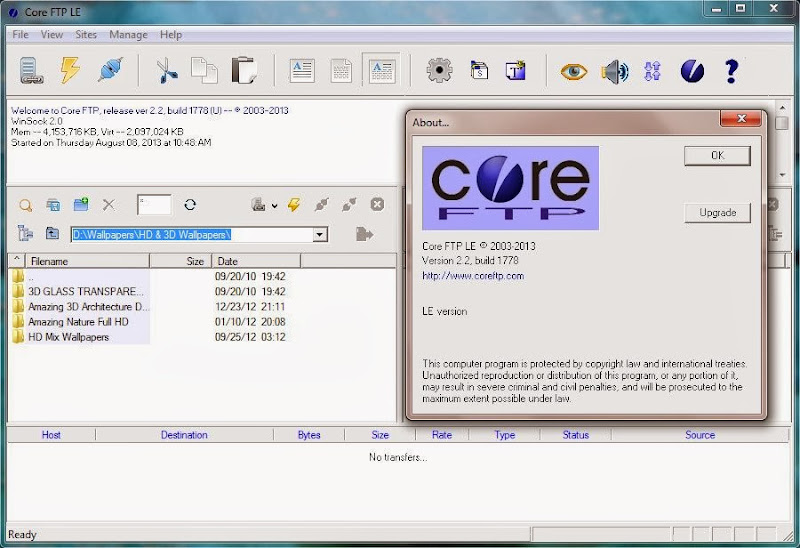Click the Size header in transfer queue

(x=380, y=435)
